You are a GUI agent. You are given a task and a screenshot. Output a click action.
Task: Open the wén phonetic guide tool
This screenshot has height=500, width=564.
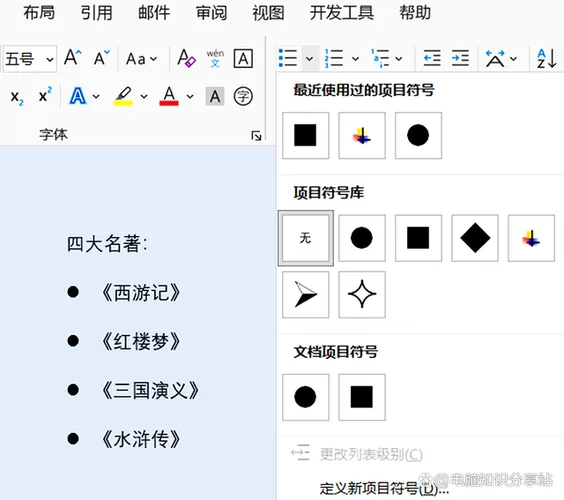[215, 58]
